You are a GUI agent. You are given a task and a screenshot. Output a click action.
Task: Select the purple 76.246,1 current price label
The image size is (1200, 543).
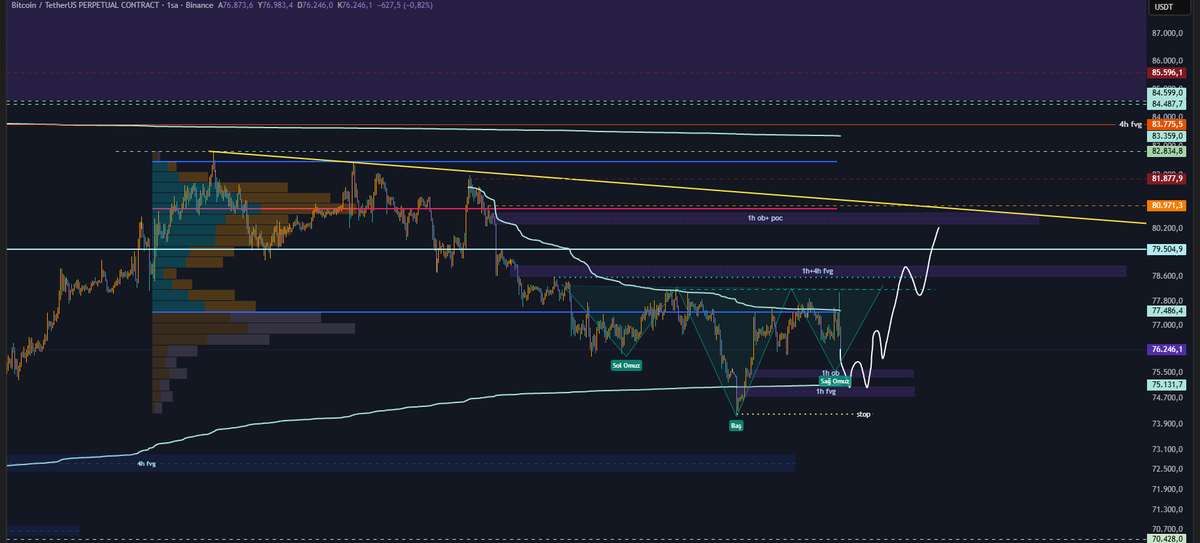[x=1167, y=349]
